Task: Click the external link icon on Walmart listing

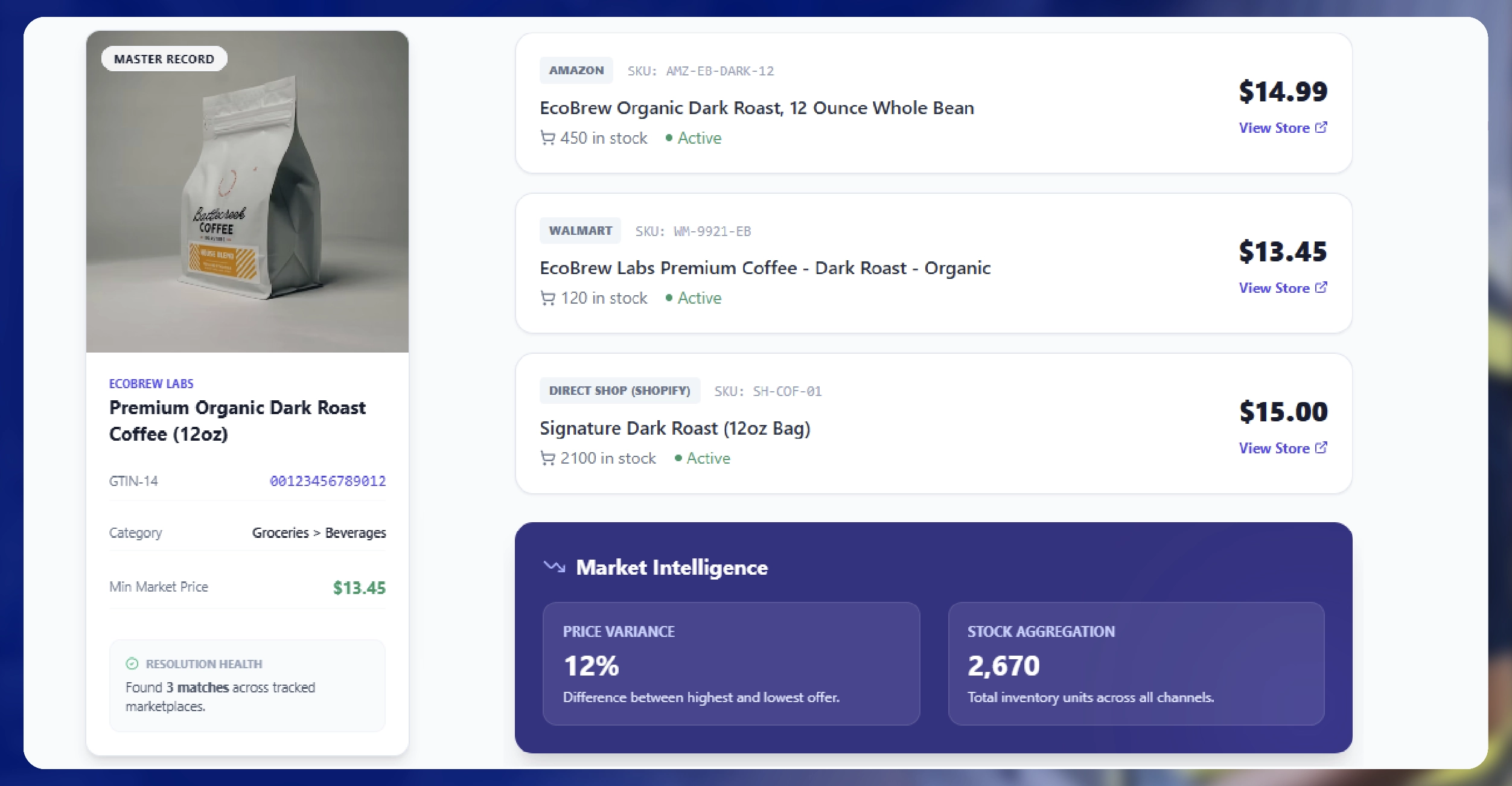Action: [1321, 287]
